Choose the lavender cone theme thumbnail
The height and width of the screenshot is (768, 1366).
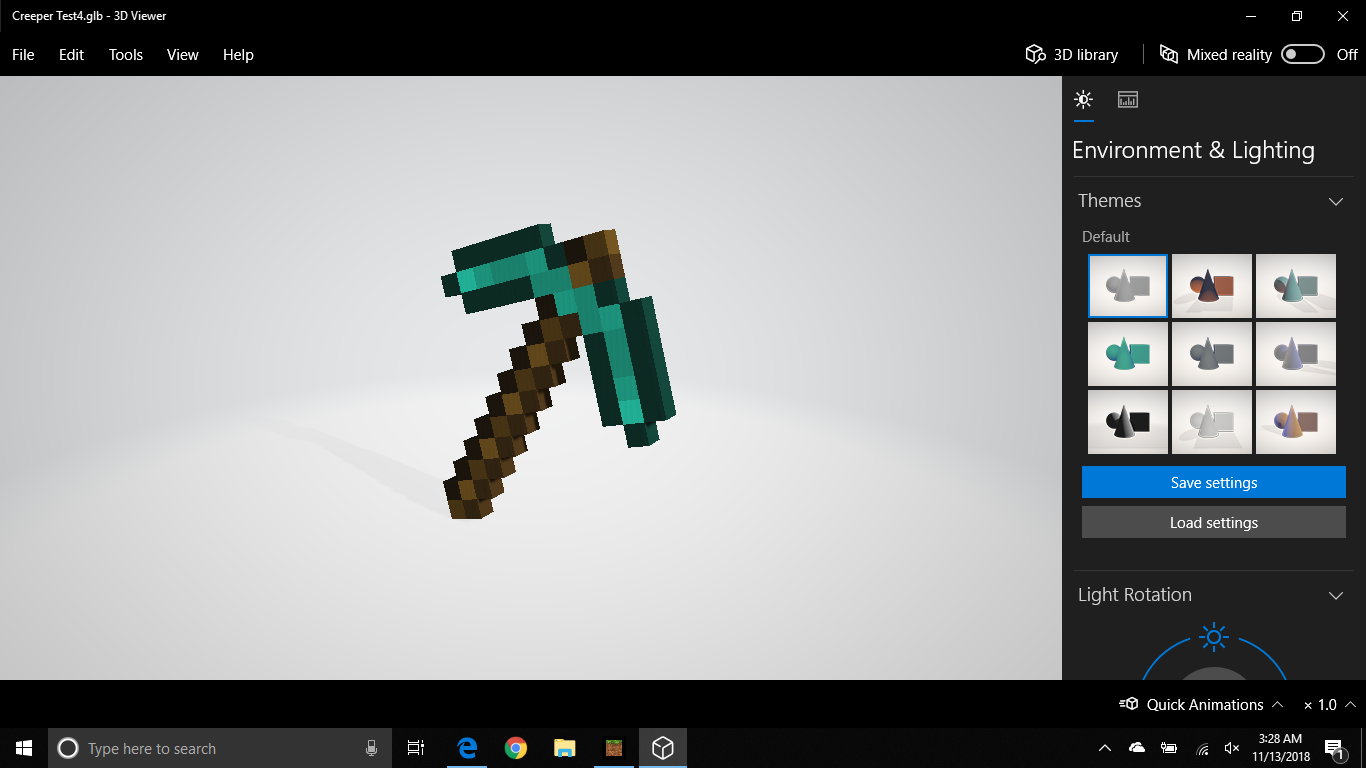pos(1296,354)
